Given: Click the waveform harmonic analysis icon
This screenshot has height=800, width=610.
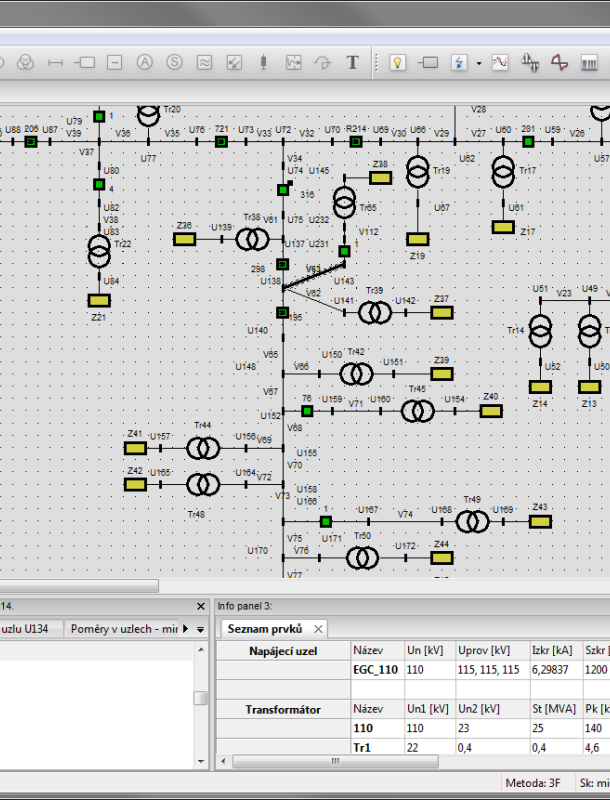Looking at the screenshot, I should tap(530, 63).
